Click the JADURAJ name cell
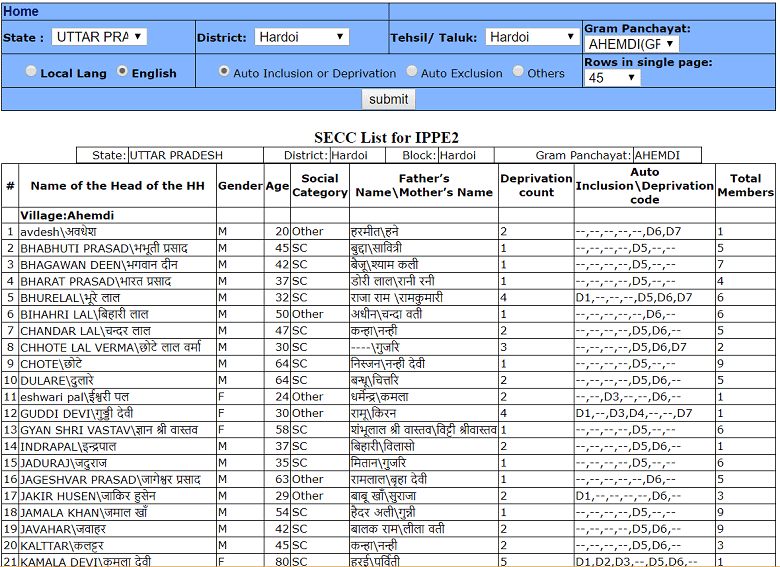780x567 pixels. coord(117,463)
